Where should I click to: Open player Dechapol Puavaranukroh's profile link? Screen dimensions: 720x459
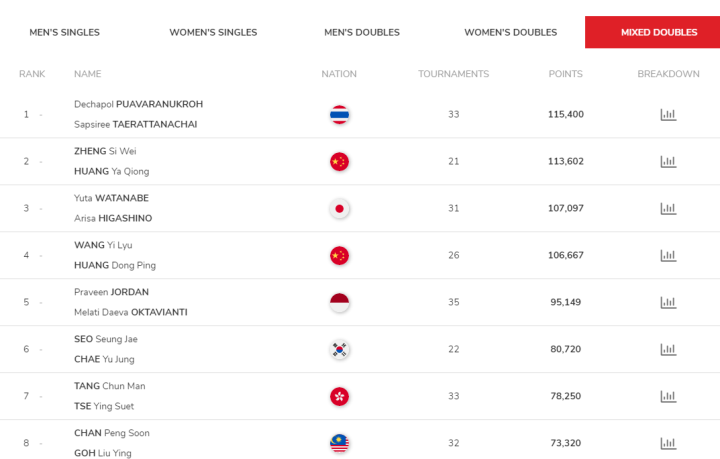point(138,104)
